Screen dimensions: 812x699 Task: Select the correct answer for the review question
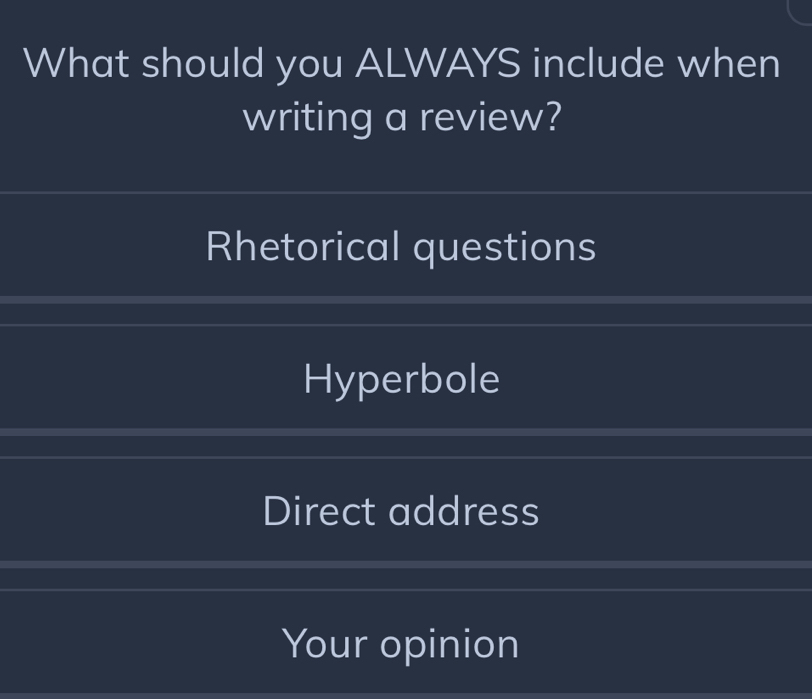point(400,643)
